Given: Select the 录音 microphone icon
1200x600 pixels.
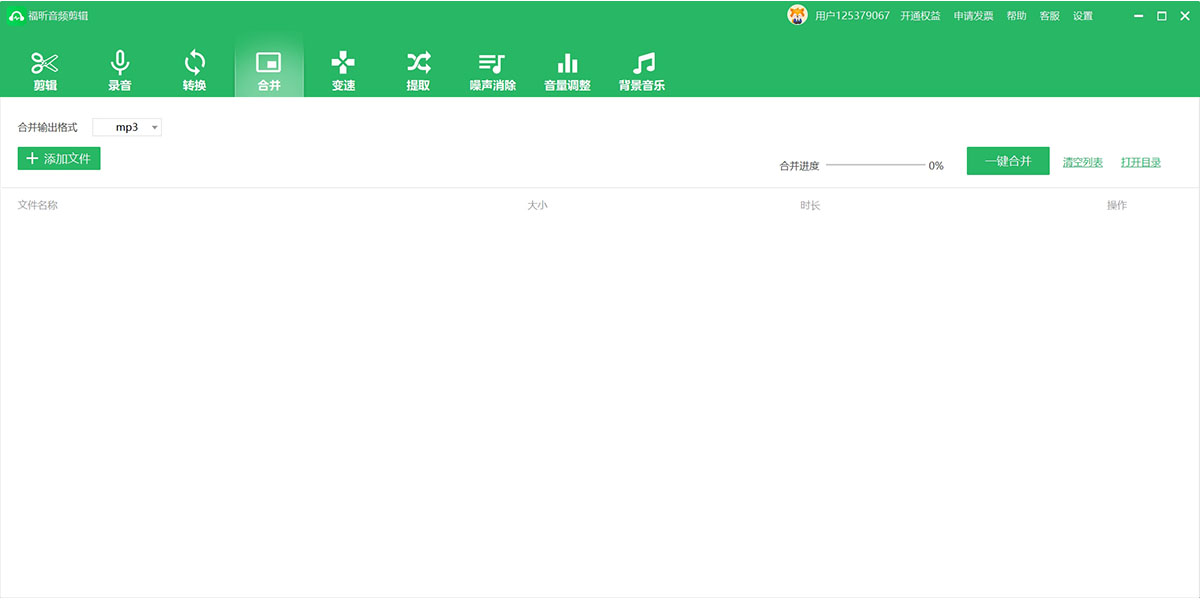Looking at the screenshot, I should [120, 70].
